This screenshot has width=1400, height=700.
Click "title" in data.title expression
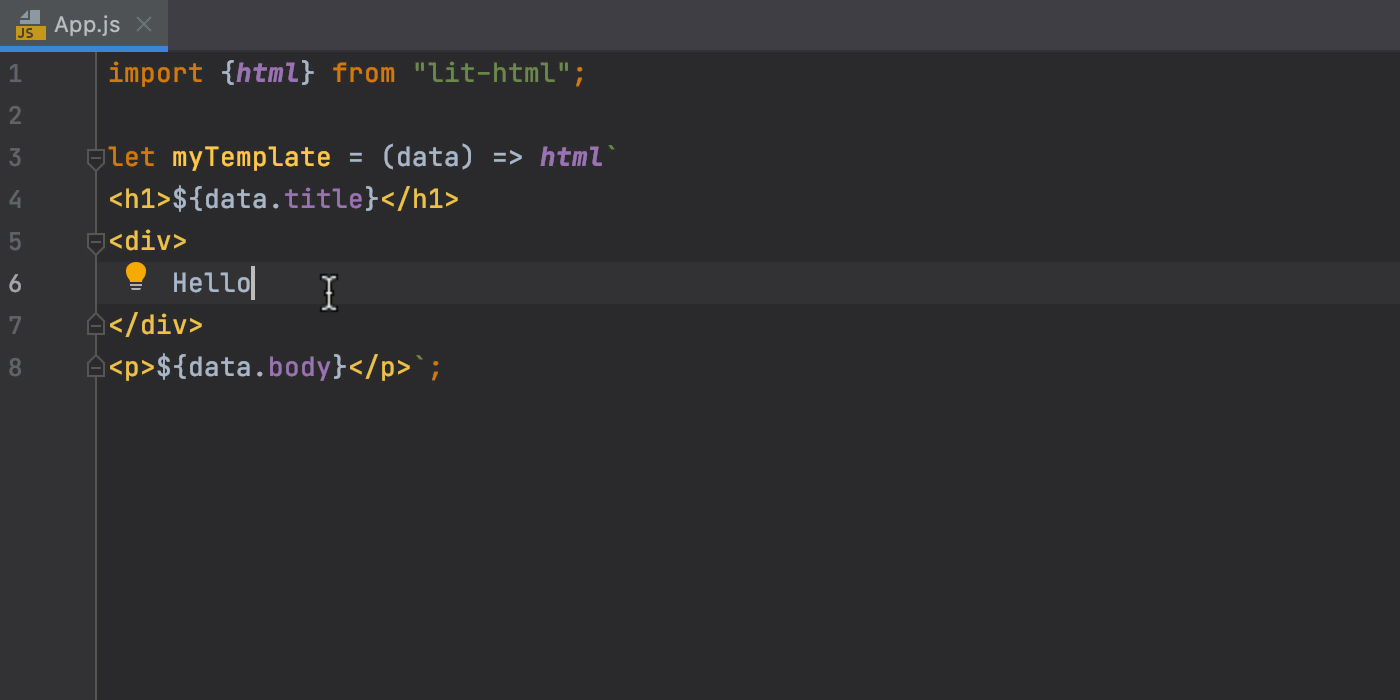tap(324, 199)
